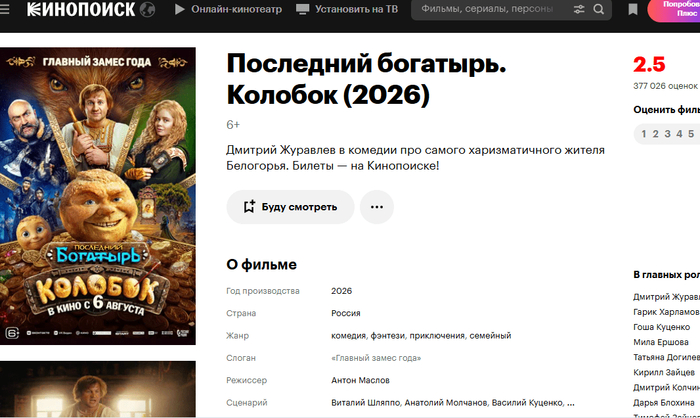Click the play icon before Онлайн-кинотеатр
This screenshot has height=418, width=700.
(x=179, y=9)
